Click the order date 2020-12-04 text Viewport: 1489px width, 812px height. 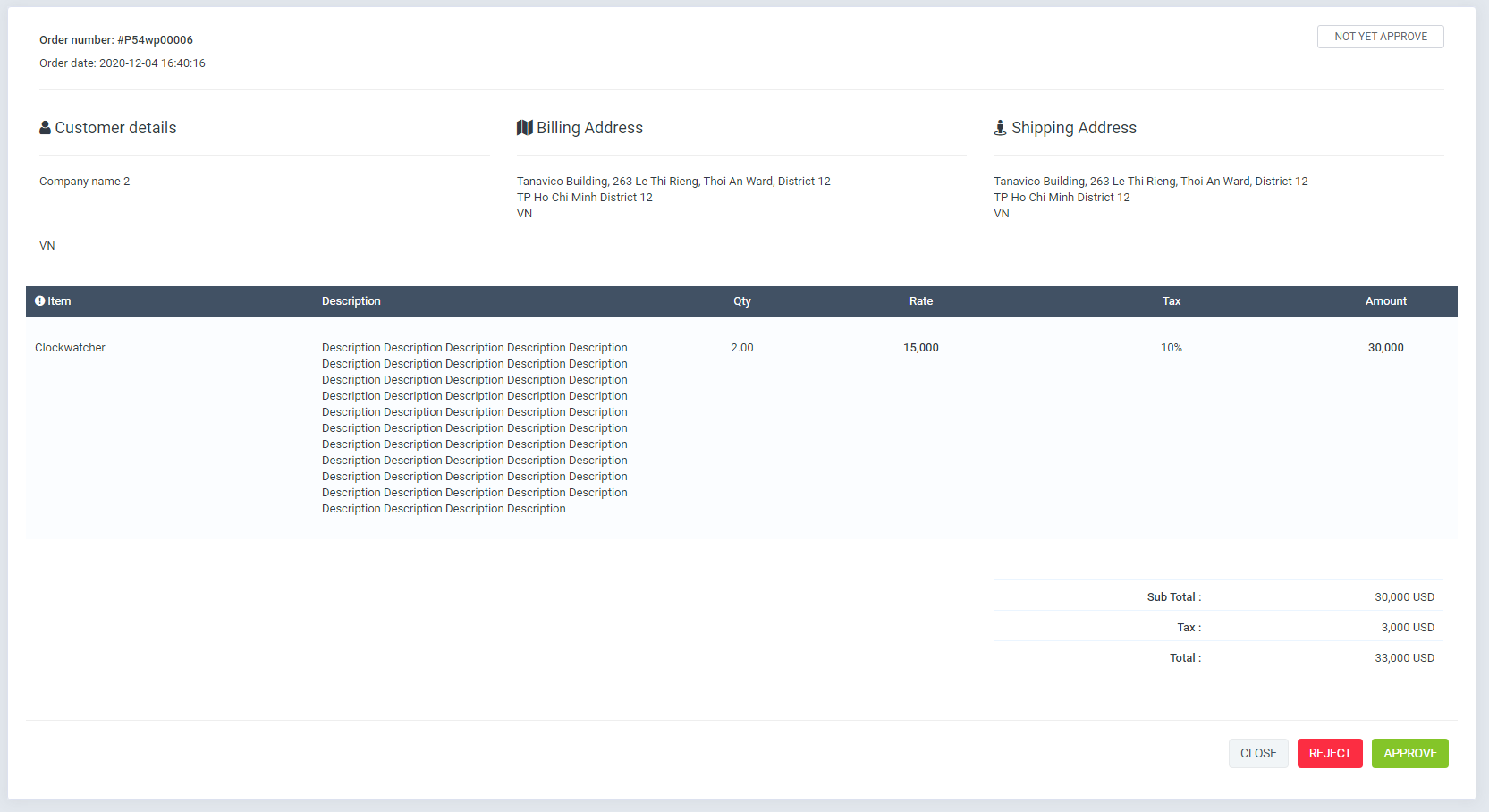tap(122, 63)
